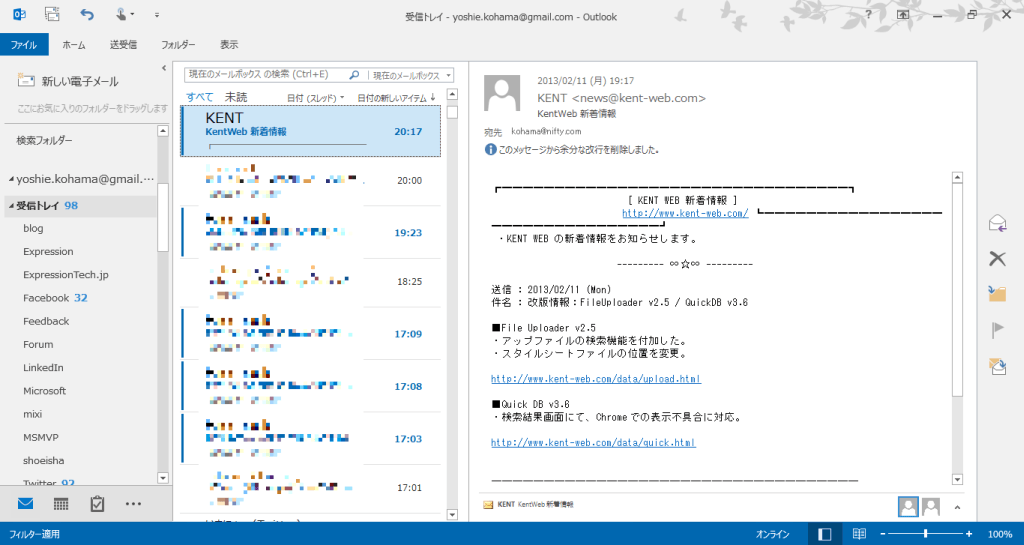Click folder pane scrollbar up arrow
Viewport: 1024px width, 545px height.
(x=163, y=131)
